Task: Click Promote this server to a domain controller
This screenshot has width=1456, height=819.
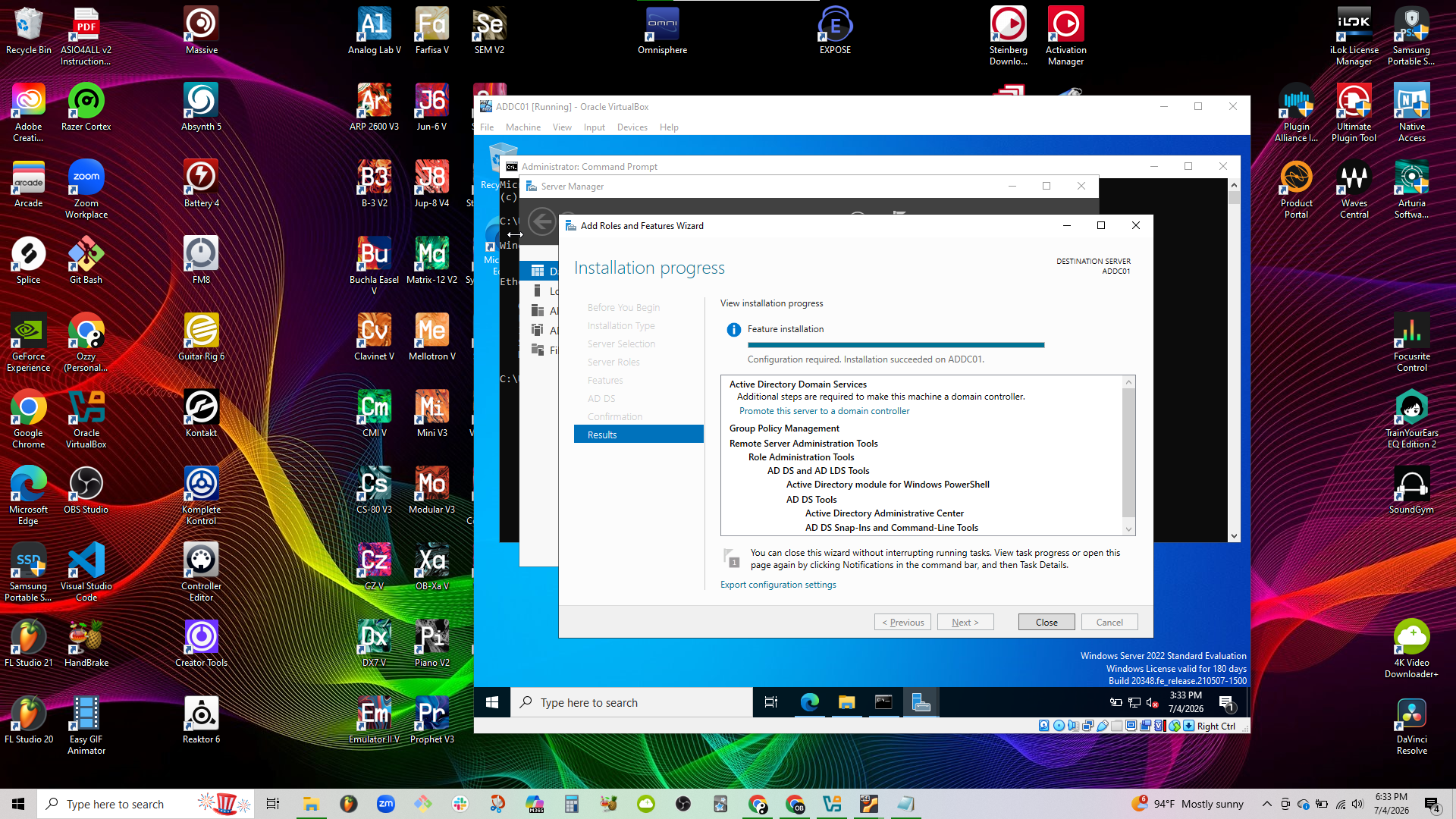Action: pyautogui.click(x=824, y=411)
